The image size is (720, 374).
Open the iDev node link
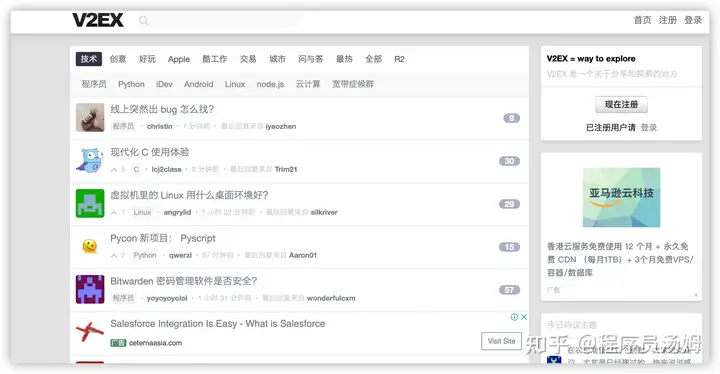point(164,84)
